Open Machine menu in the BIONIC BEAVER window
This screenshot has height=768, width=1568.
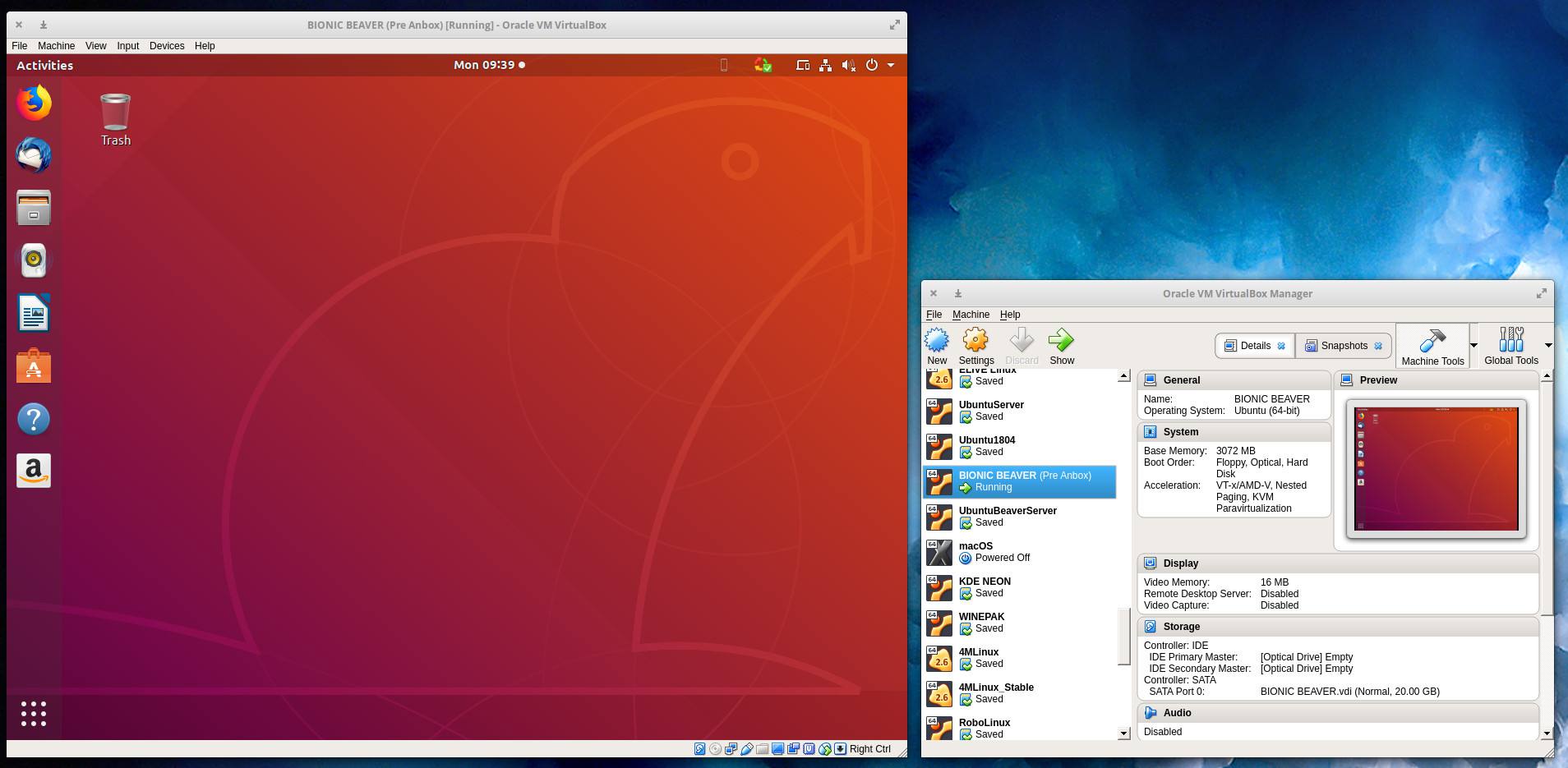point(56,46)
